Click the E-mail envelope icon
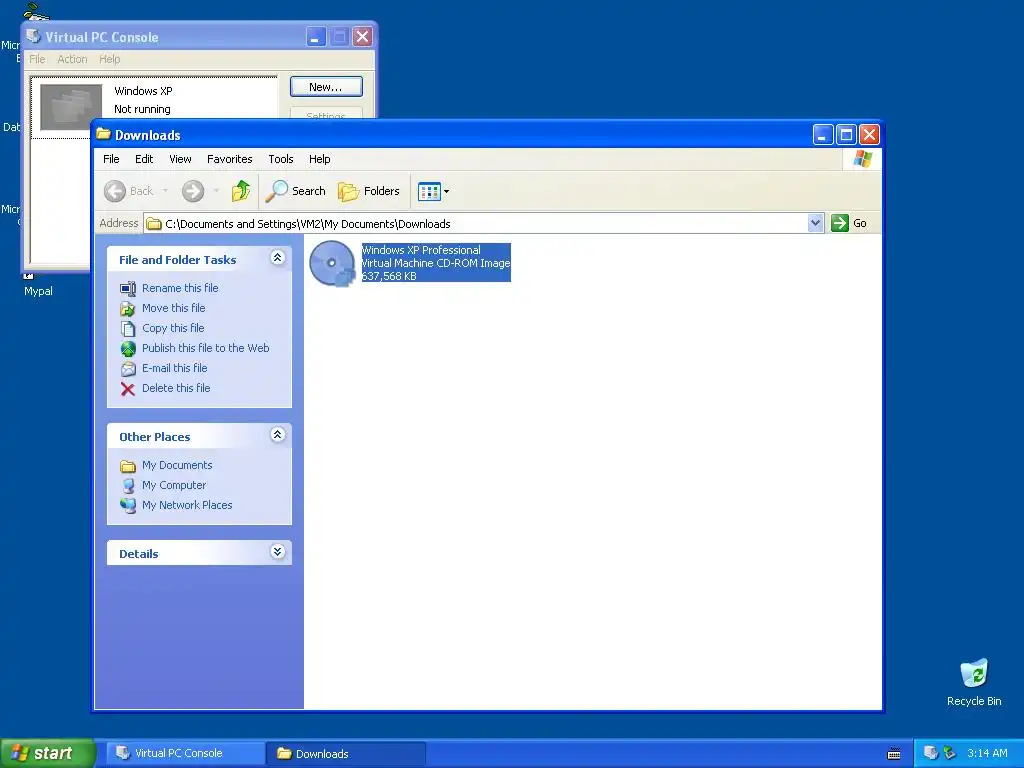1024x768 pixels. [x=128, y=369]
